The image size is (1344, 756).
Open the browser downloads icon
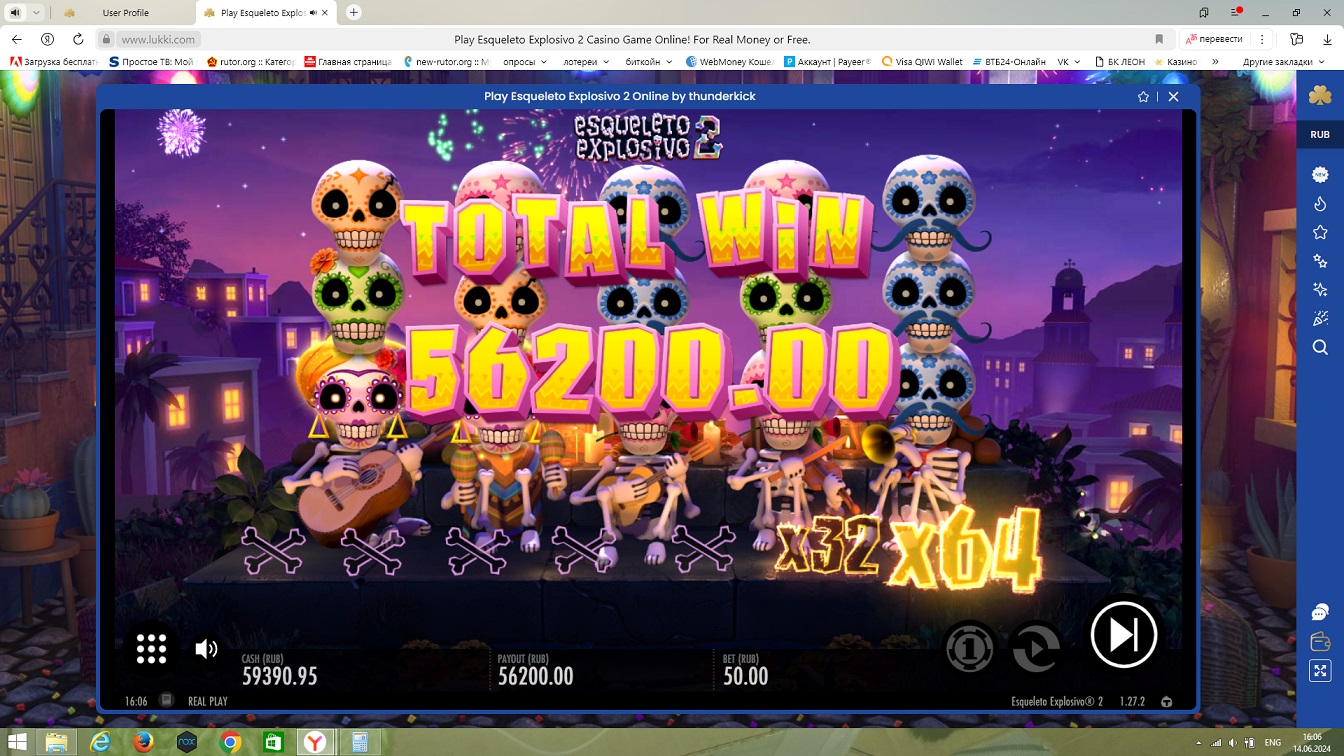pos(1325,39)
